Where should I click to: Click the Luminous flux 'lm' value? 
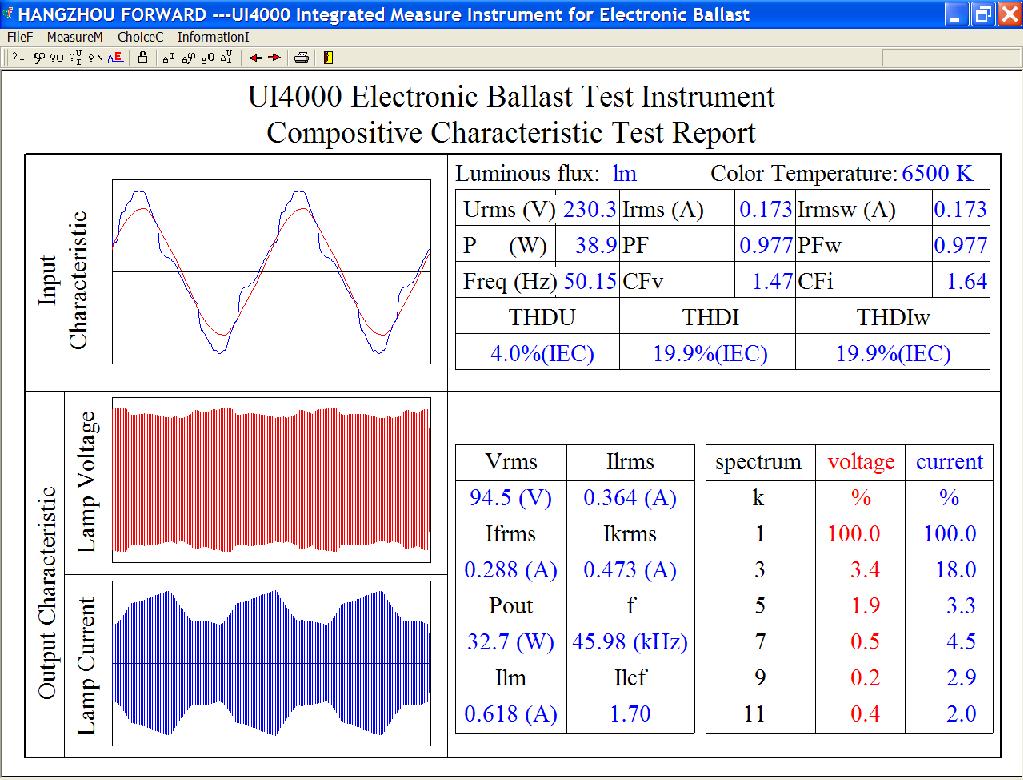(x=624, y=173)
